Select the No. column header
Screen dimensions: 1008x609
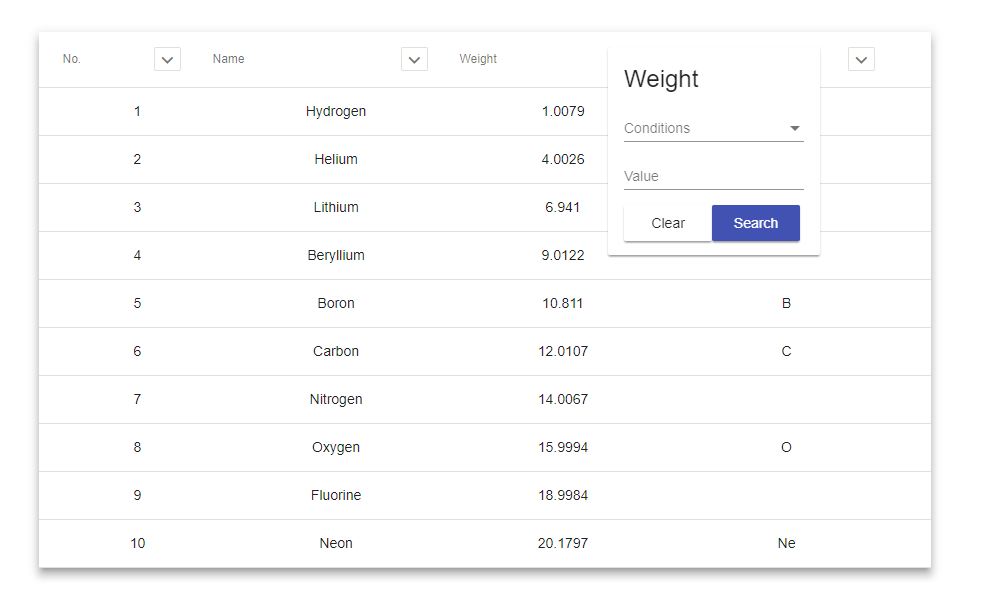[71, 59]
